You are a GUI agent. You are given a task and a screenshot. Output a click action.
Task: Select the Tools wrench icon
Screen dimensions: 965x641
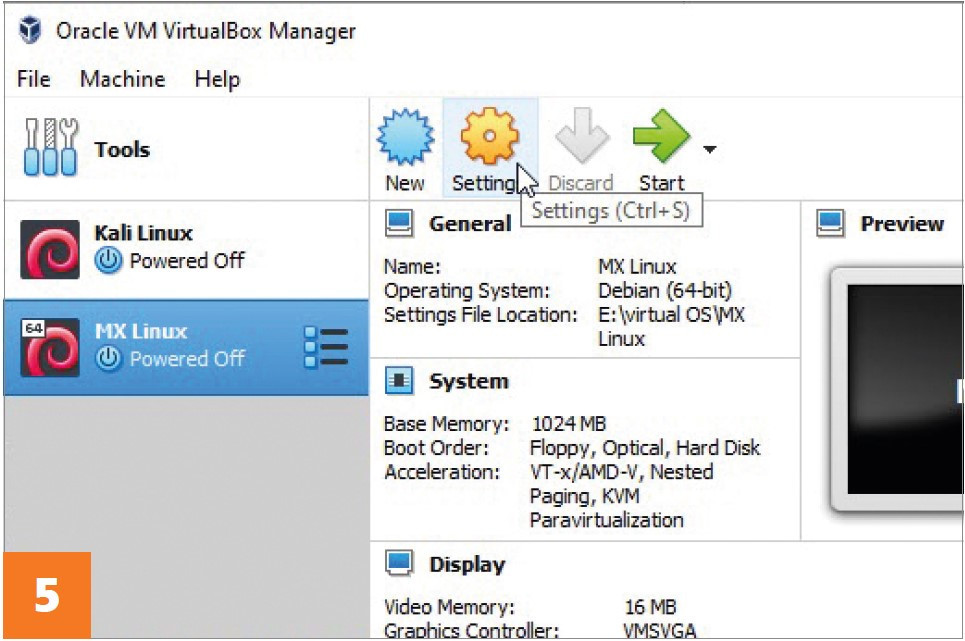50,147
